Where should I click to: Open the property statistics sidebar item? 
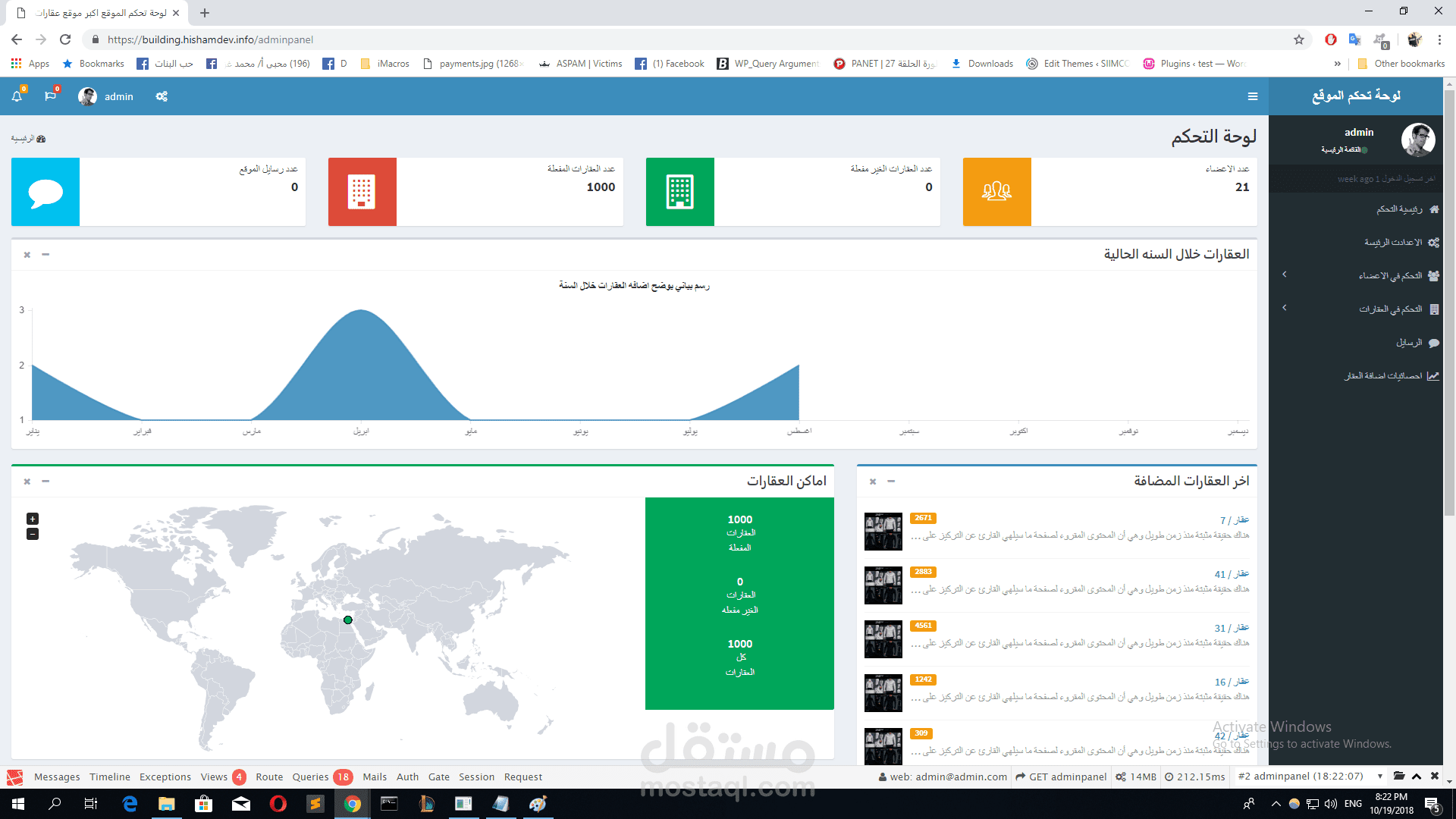point(1355,376)
